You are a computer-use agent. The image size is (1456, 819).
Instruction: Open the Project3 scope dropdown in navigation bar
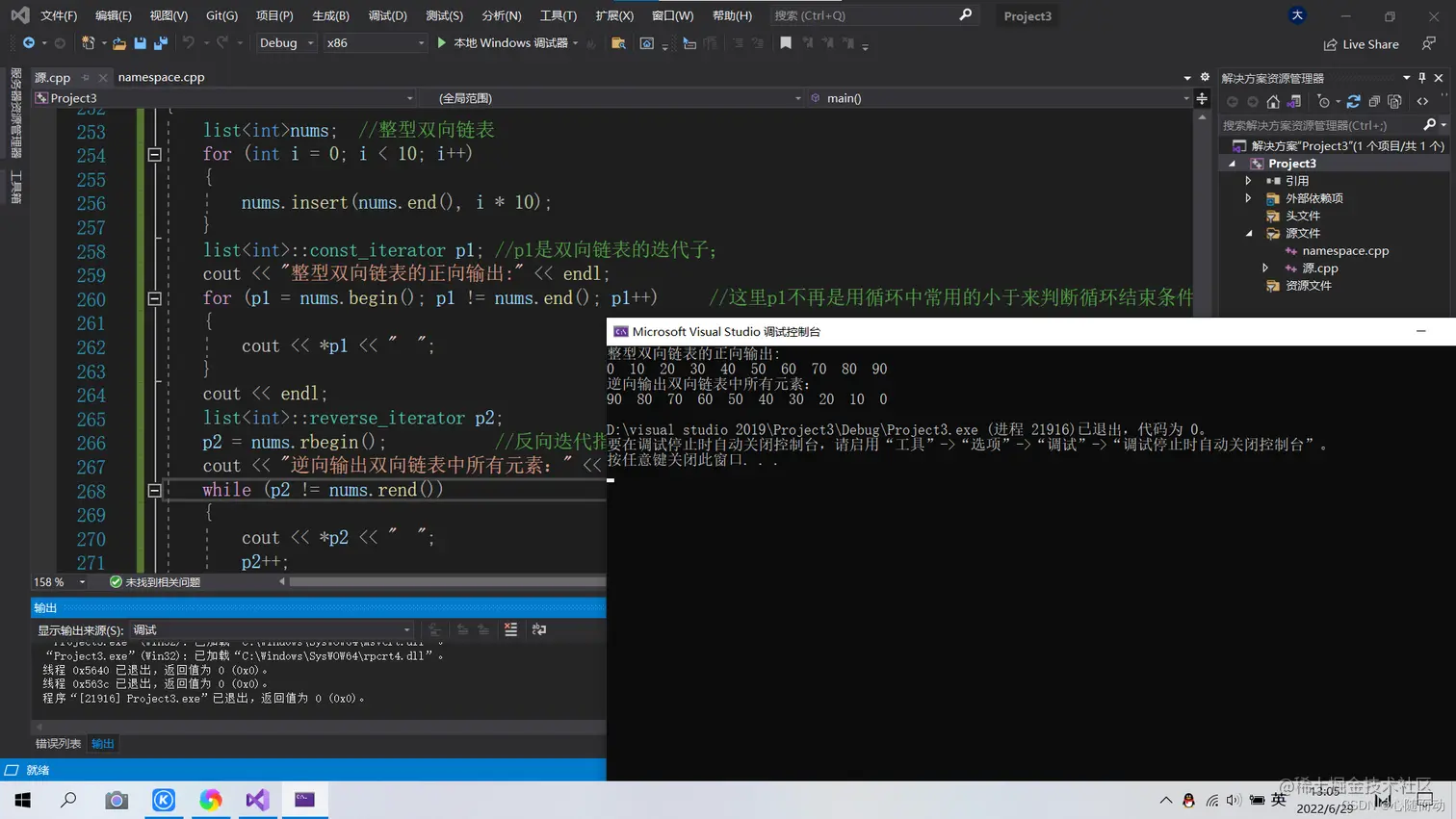[223, 98]
